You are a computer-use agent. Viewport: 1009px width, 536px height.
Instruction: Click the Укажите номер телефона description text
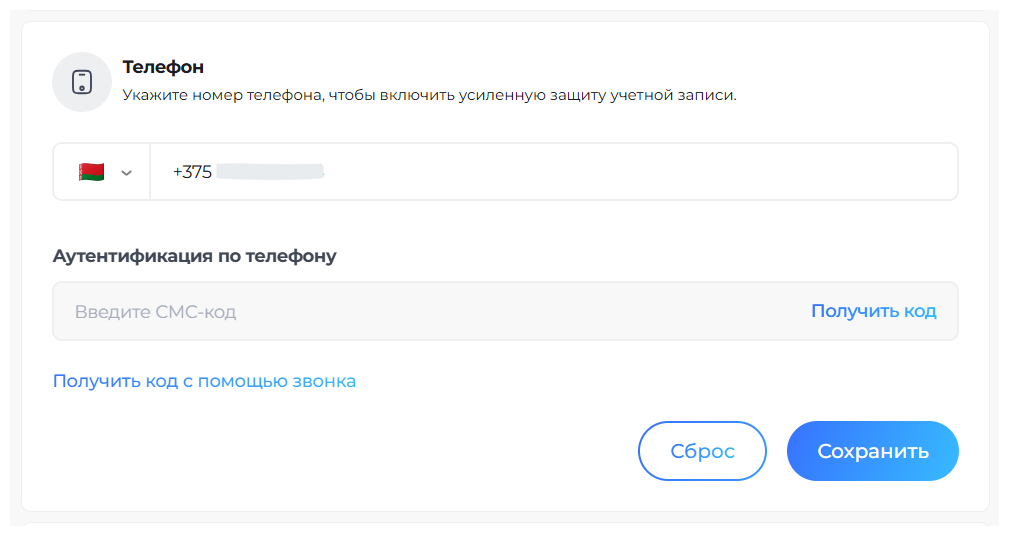pos(429,96)
